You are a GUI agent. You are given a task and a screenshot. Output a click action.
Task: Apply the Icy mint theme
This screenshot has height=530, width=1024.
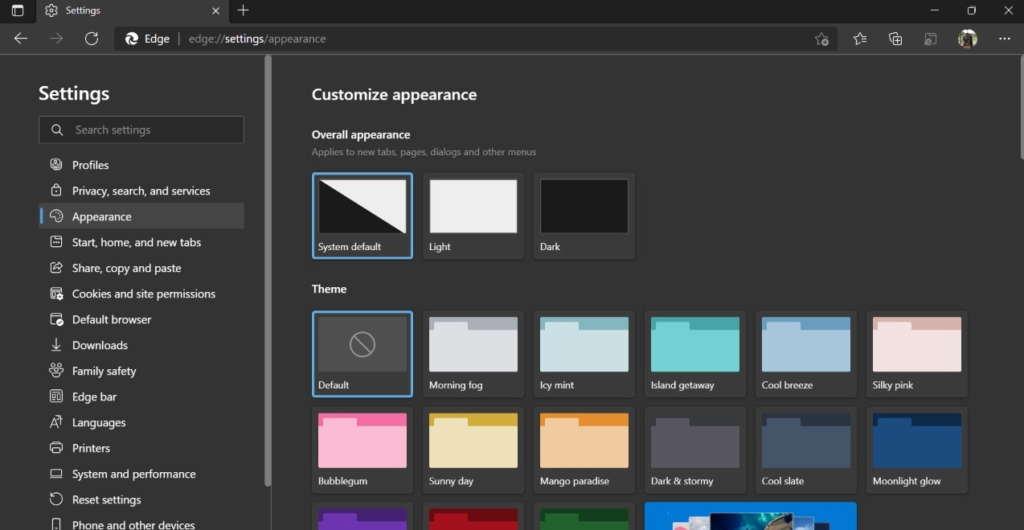[x=584, y=354]
